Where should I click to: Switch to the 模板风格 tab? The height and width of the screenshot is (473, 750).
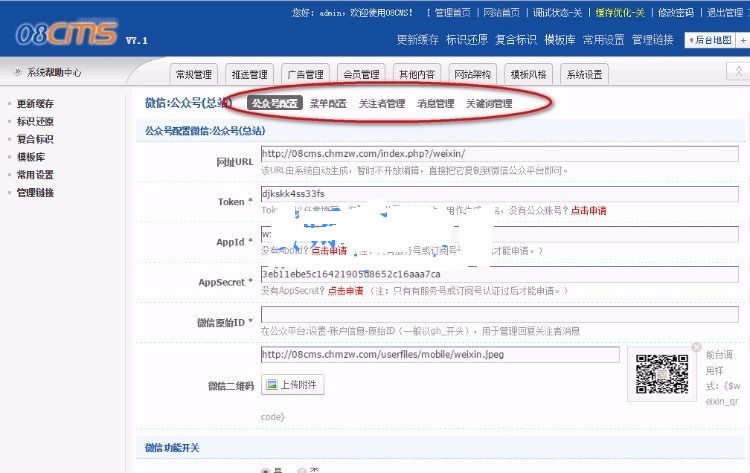(529, 75)
